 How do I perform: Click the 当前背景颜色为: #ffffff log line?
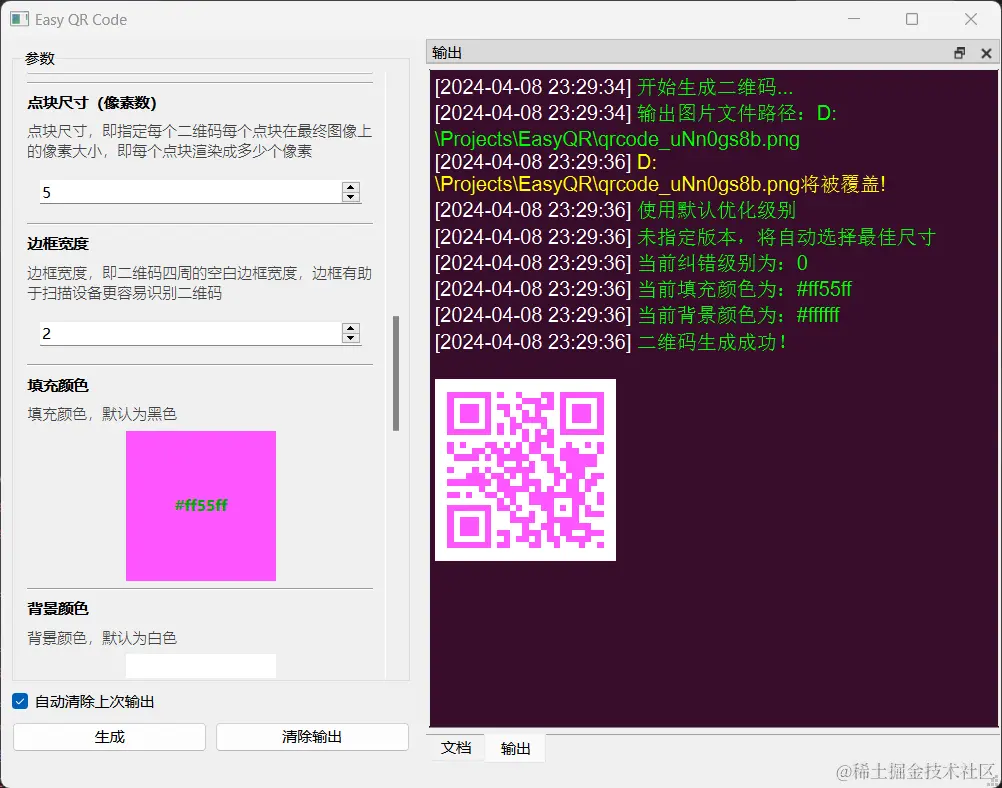(637, 315)
